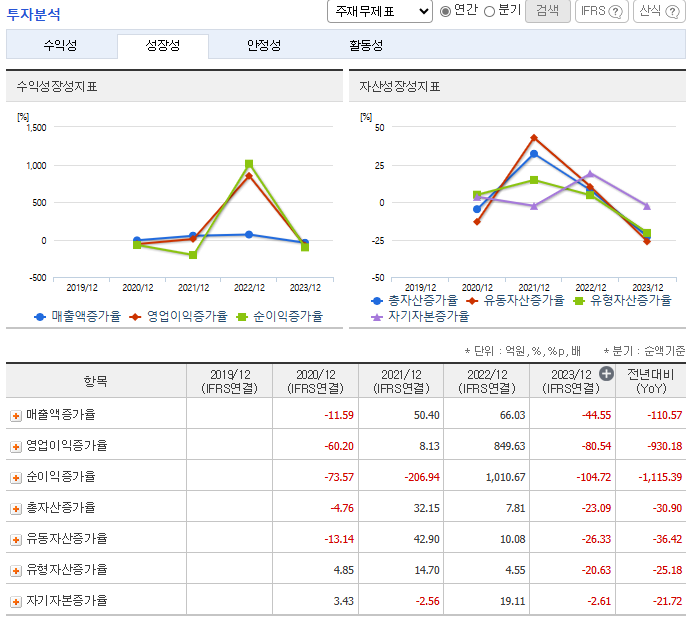The image size is (686, 619).
Task: Toggle 순이익증가율 legend marker in chart
Action: (242, 317)
